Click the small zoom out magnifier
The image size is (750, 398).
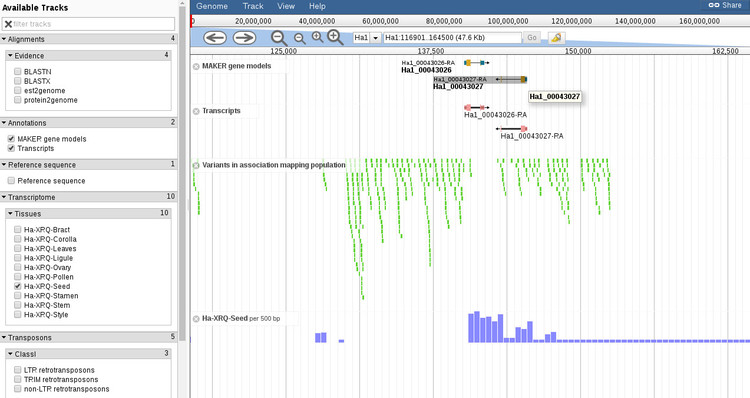(300, 38)
